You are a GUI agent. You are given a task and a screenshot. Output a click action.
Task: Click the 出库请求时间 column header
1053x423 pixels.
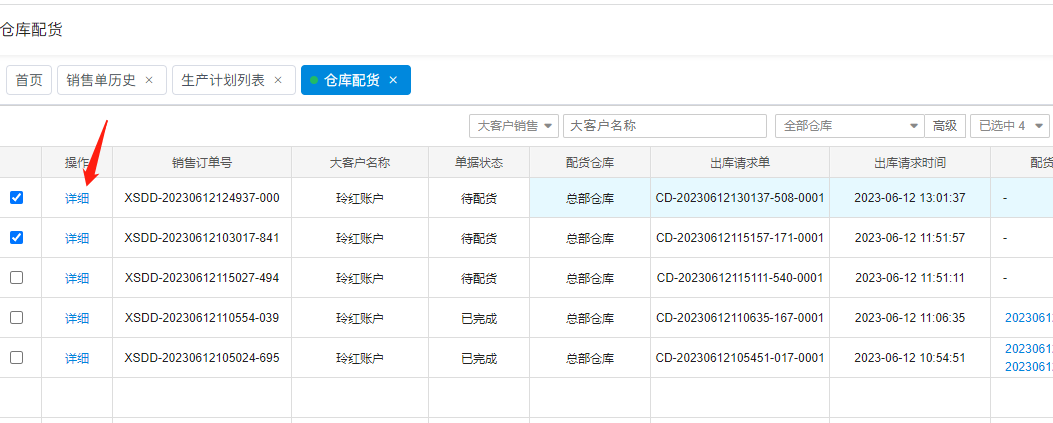[910, 162]
